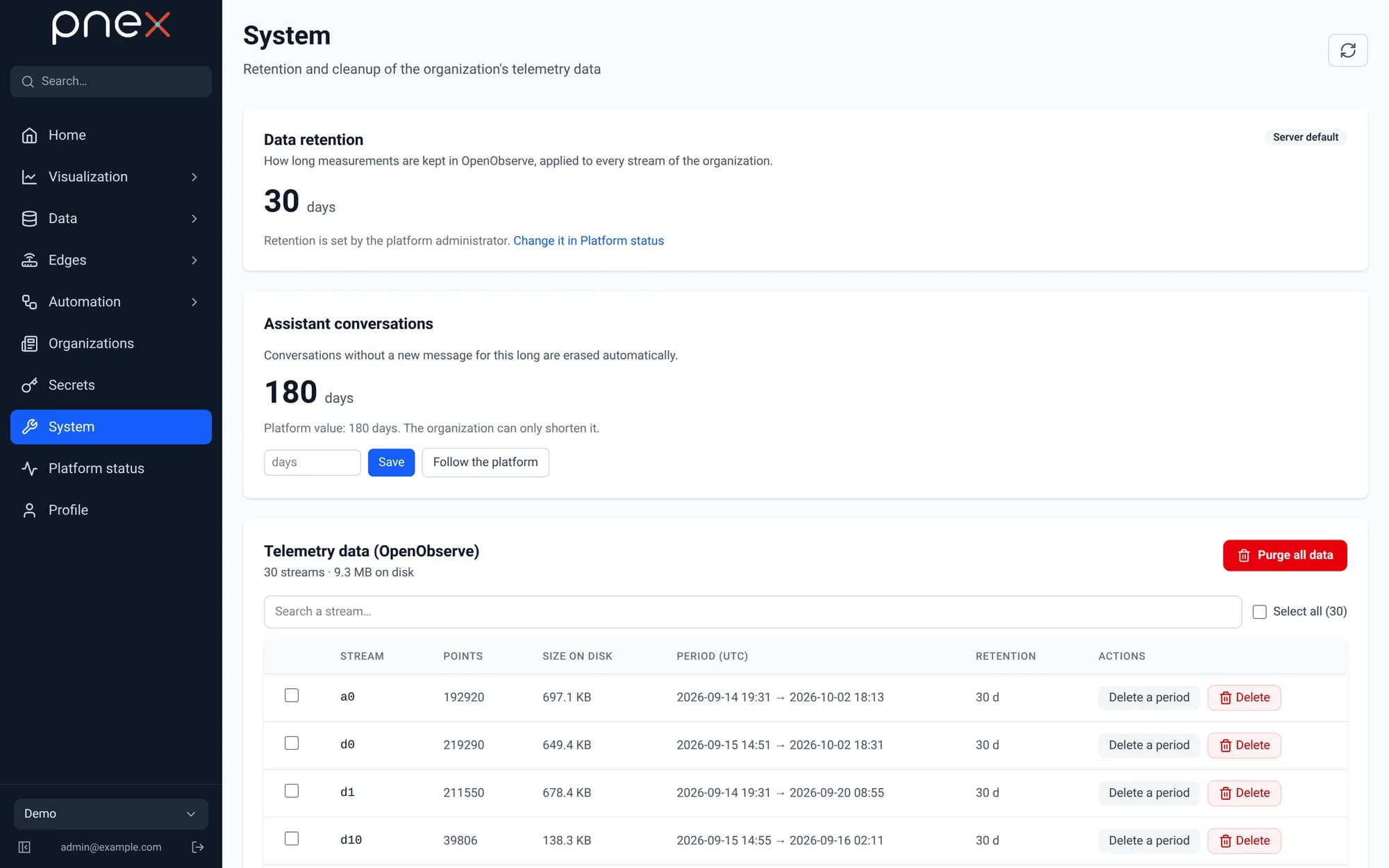This screenshot has width=1389, height=868.
Task: Click the trash icon on Purge all data
Action: pyautogui.click(x=1244, y=556)
